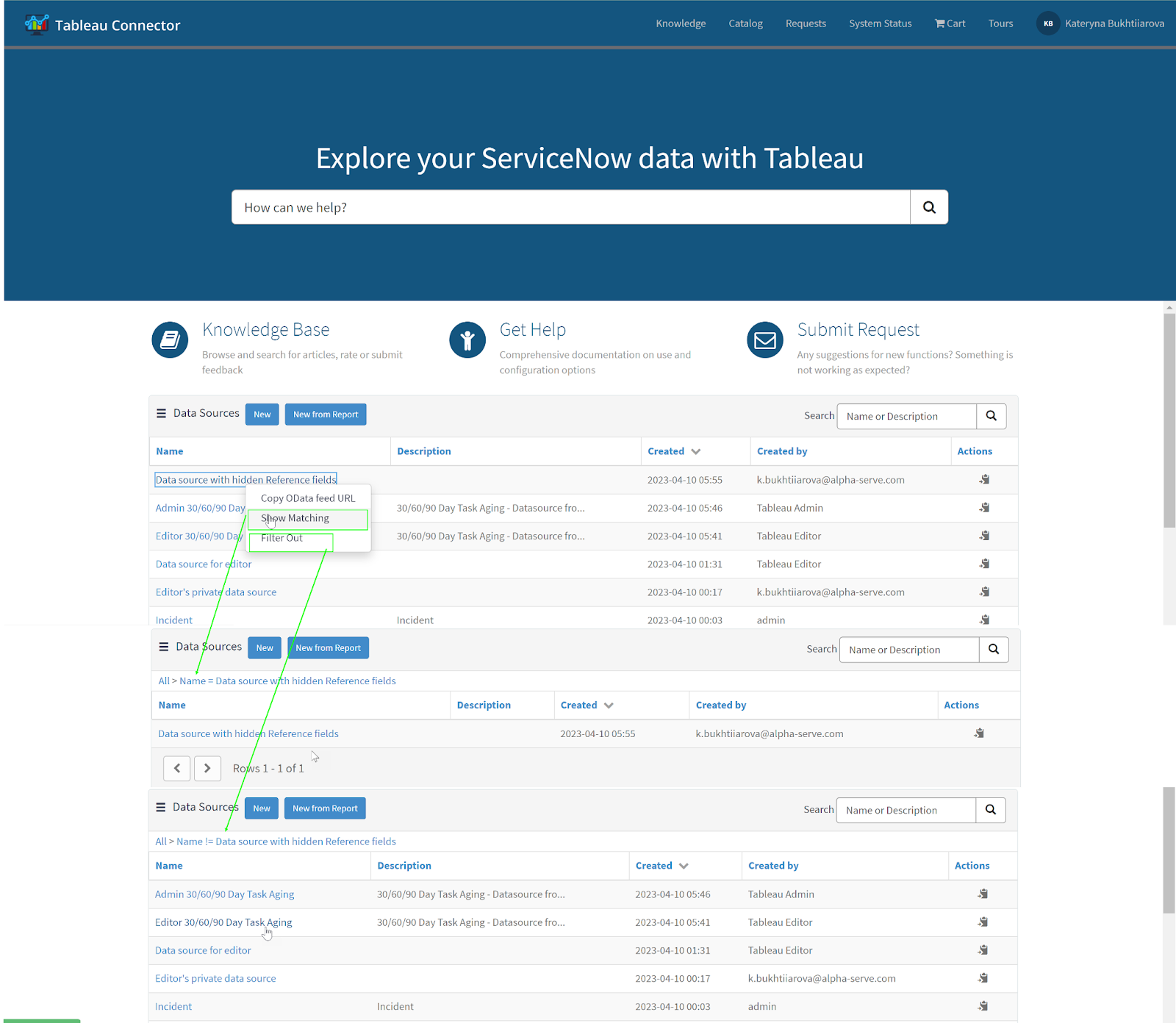Click 'Name != Data source with hidden Reference fields' breadcrumb
The image size is (1176, 1023).
point(286,841)
